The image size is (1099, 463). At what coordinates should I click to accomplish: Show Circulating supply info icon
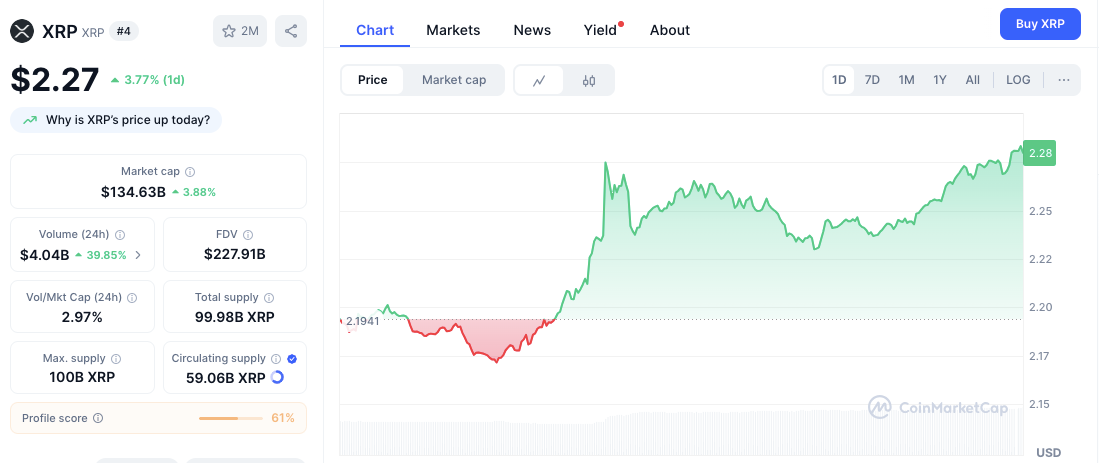point(276,359)
